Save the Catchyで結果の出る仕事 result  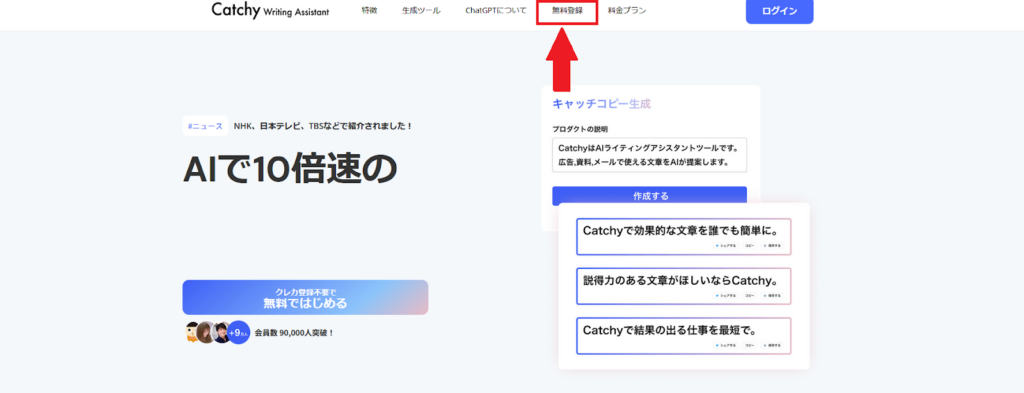[x=772, y=345]
